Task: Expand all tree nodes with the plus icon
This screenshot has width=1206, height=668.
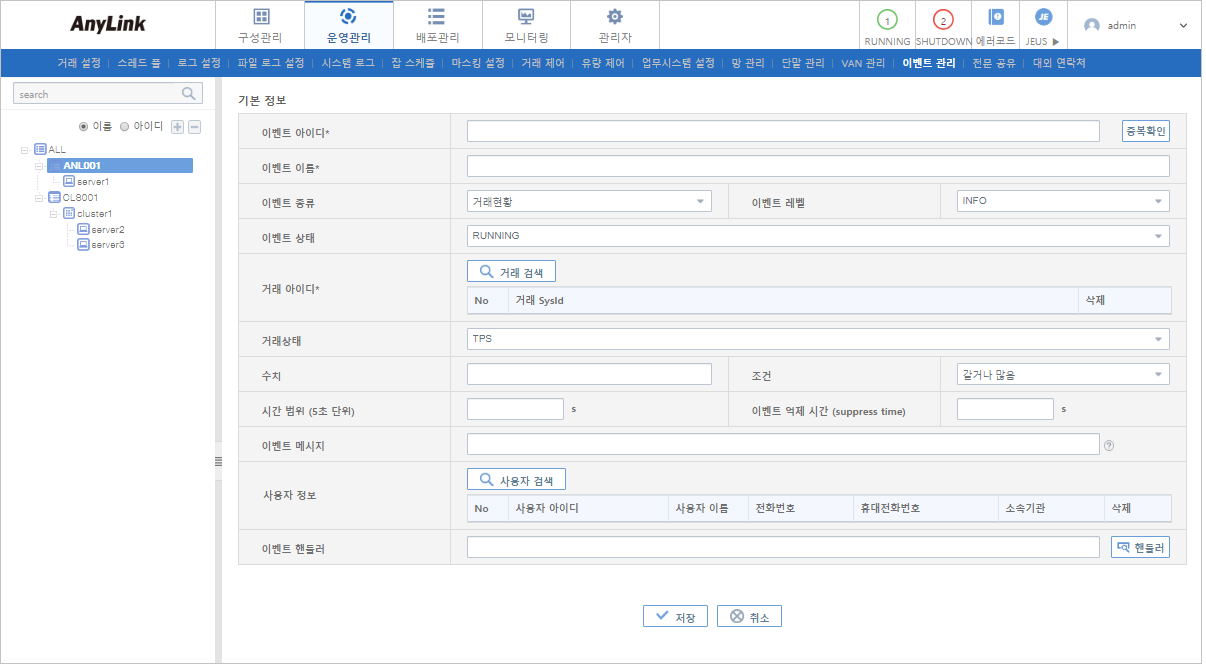Action: (176, 126)
